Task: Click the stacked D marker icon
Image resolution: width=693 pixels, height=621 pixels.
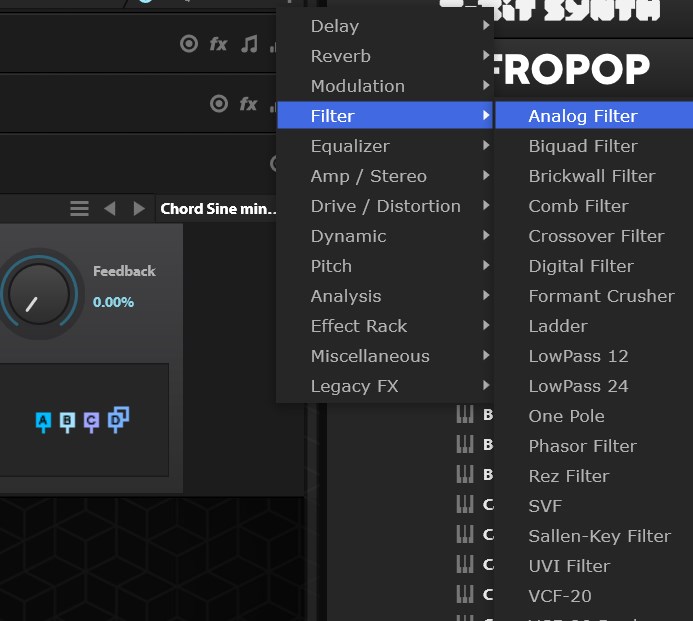Action: point(118,419)
